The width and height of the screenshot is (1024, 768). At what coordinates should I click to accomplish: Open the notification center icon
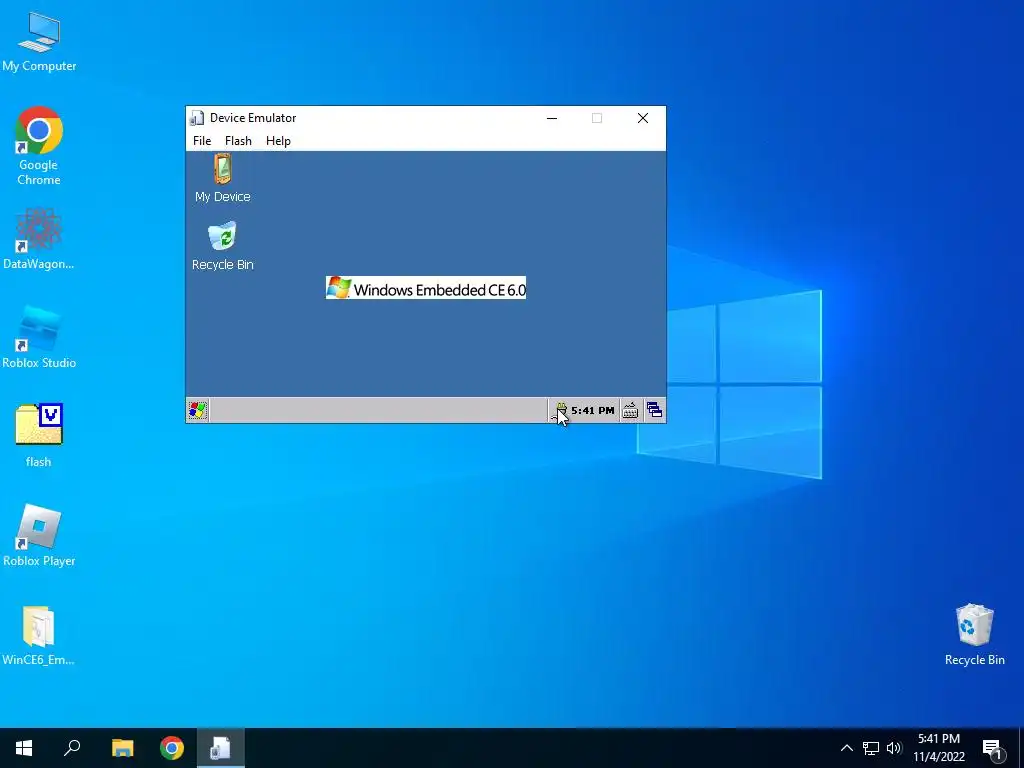[x=992, y=749]
